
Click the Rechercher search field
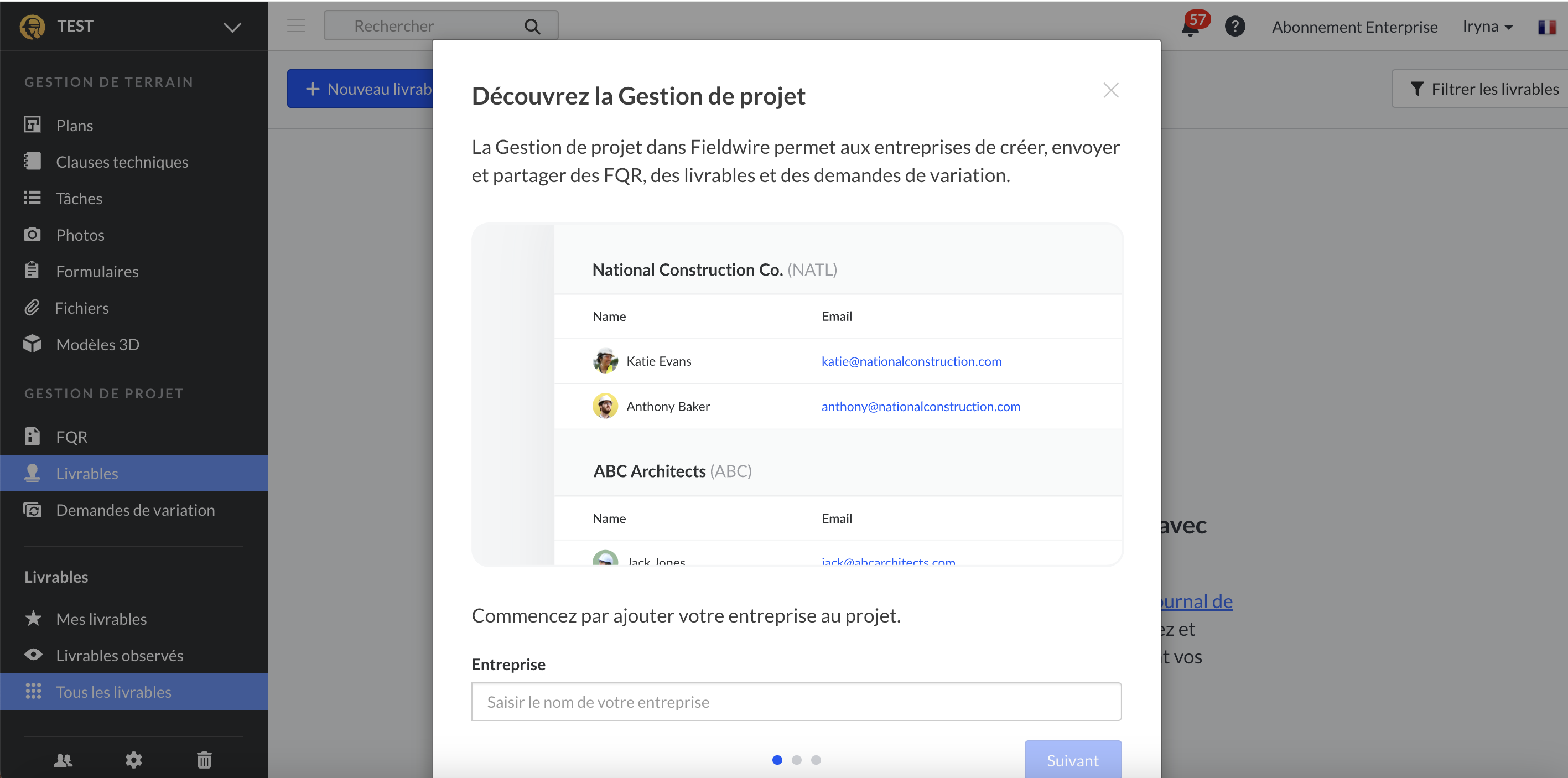tap(441, 25)
